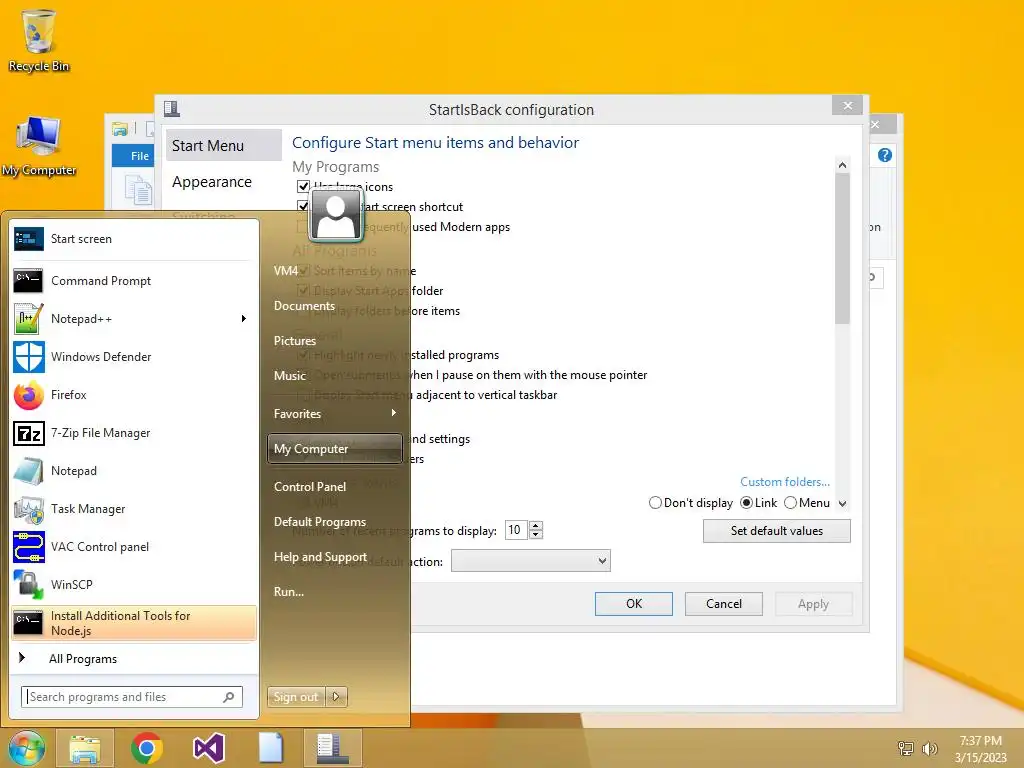Screen dimensions: 1024x768
Task: Click the OK button
Action: pyautogui.click(x=633, y=603)
